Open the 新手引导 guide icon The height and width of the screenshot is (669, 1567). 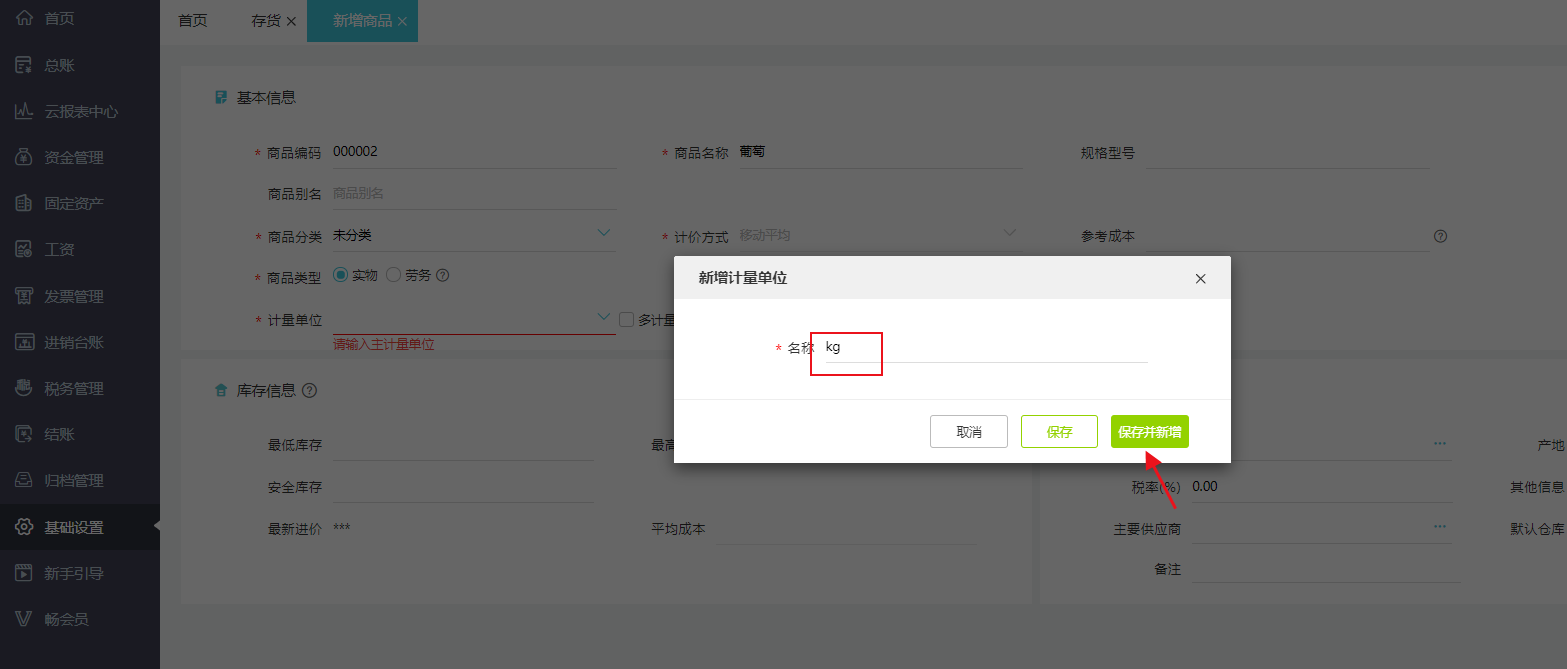[x=25, y=573]
